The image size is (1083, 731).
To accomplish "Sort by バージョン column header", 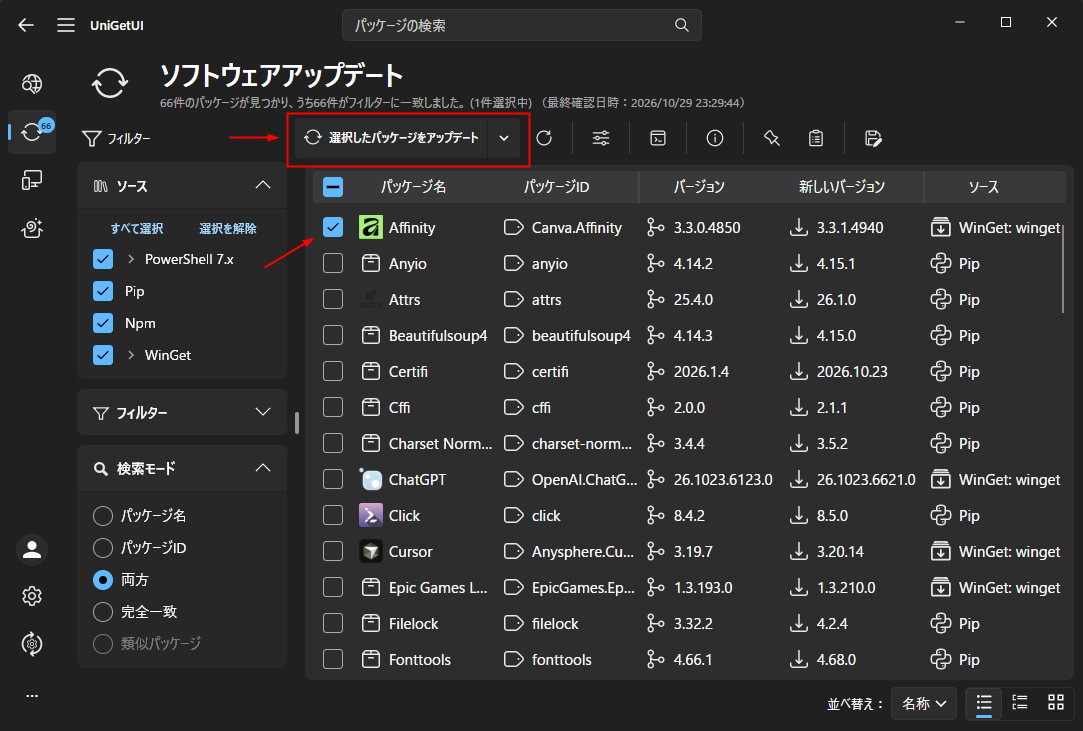I will [x=699, y=187].
